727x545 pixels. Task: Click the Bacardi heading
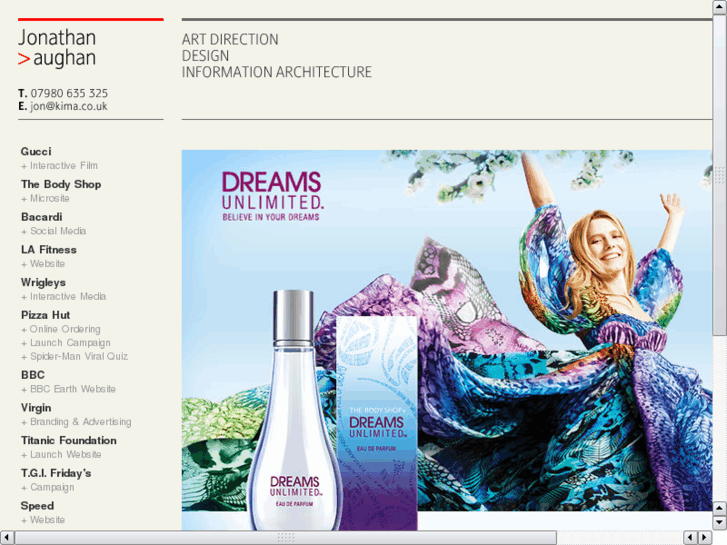coord(42,217)
